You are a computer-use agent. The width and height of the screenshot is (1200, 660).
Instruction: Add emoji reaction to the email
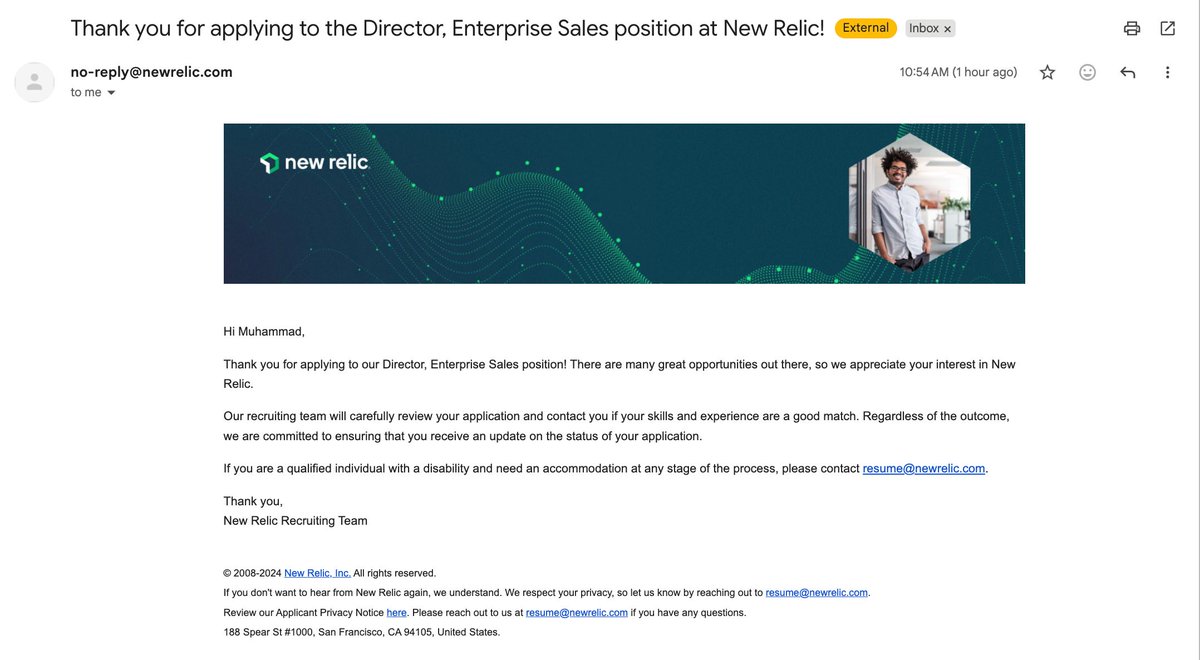(x=1087, y=72)
